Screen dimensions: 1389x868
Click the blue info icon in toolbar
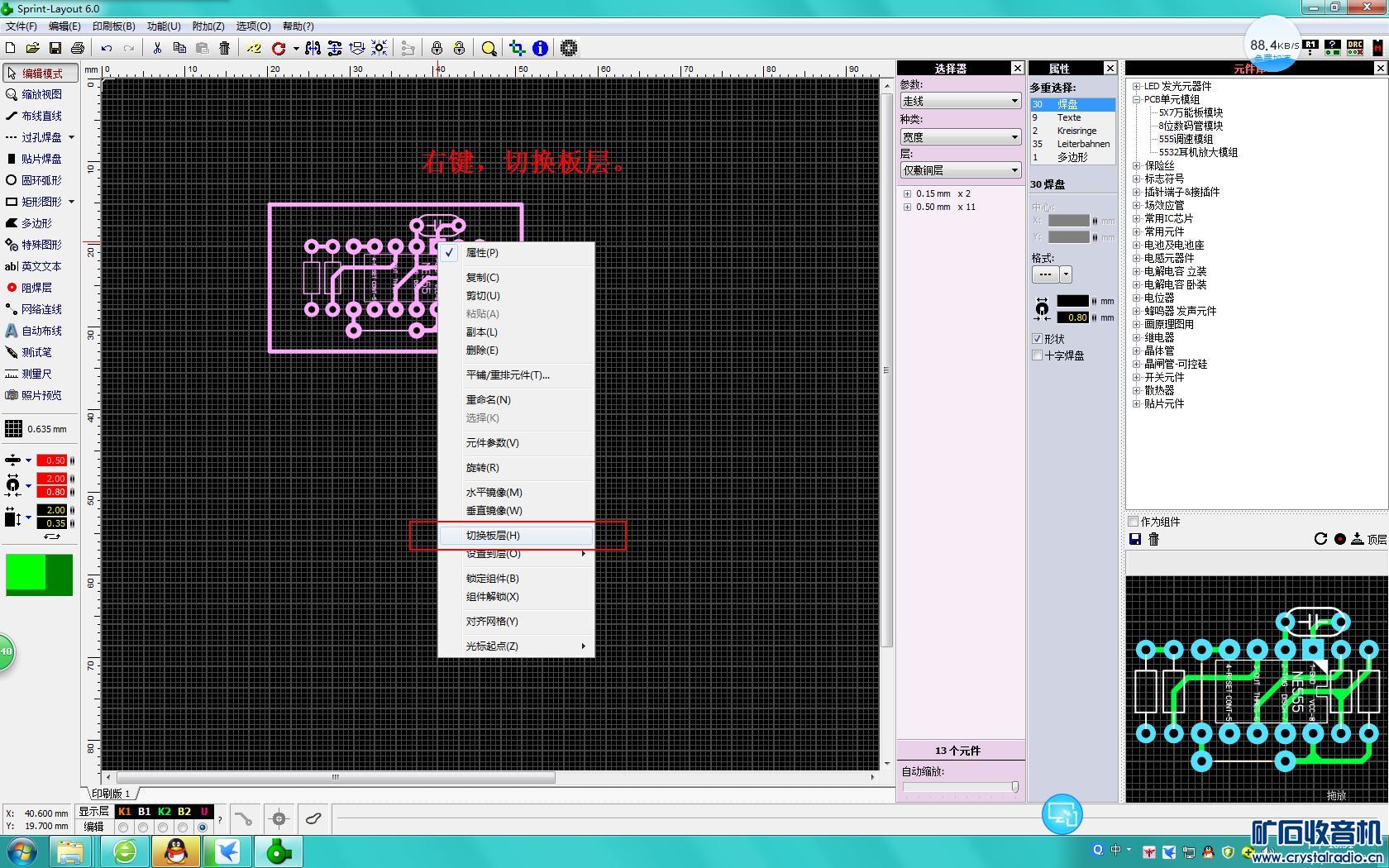(540, 49)
